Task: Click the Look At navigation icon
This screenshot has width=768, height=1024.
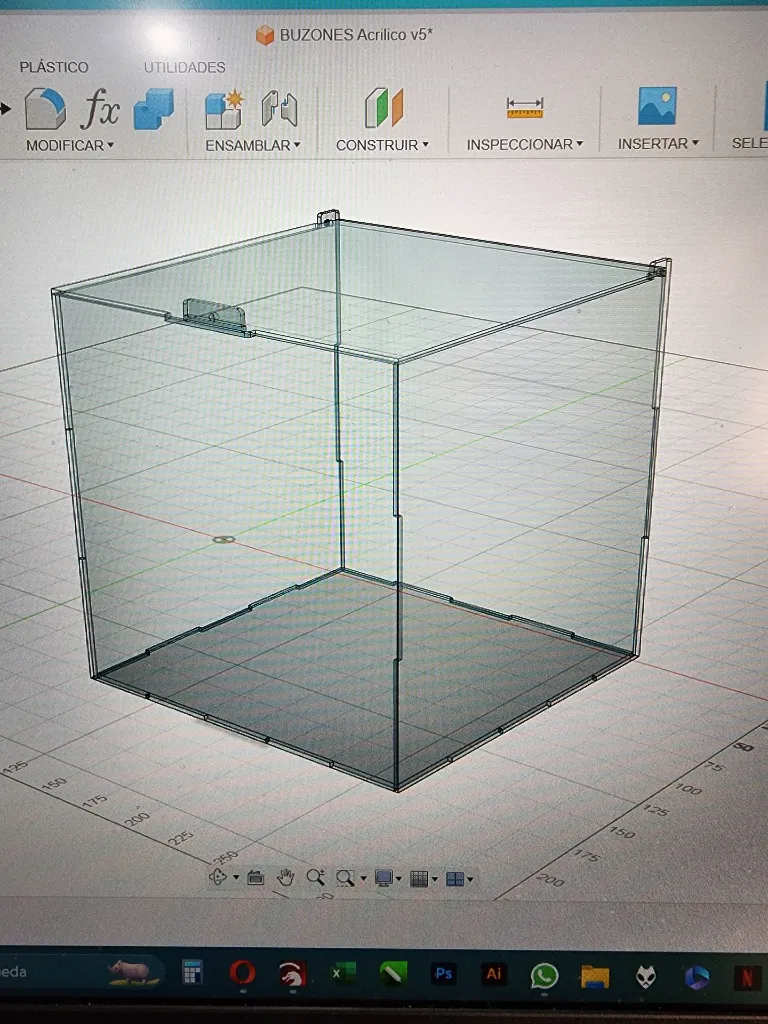Action: 255,878
